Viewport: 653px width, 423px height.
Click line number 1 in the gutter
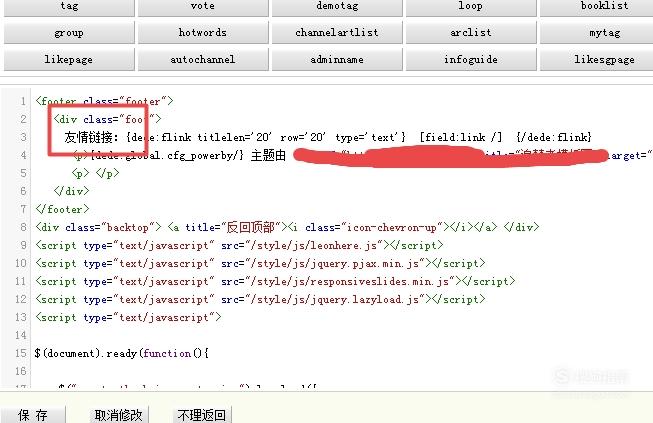tap(23, 101)
